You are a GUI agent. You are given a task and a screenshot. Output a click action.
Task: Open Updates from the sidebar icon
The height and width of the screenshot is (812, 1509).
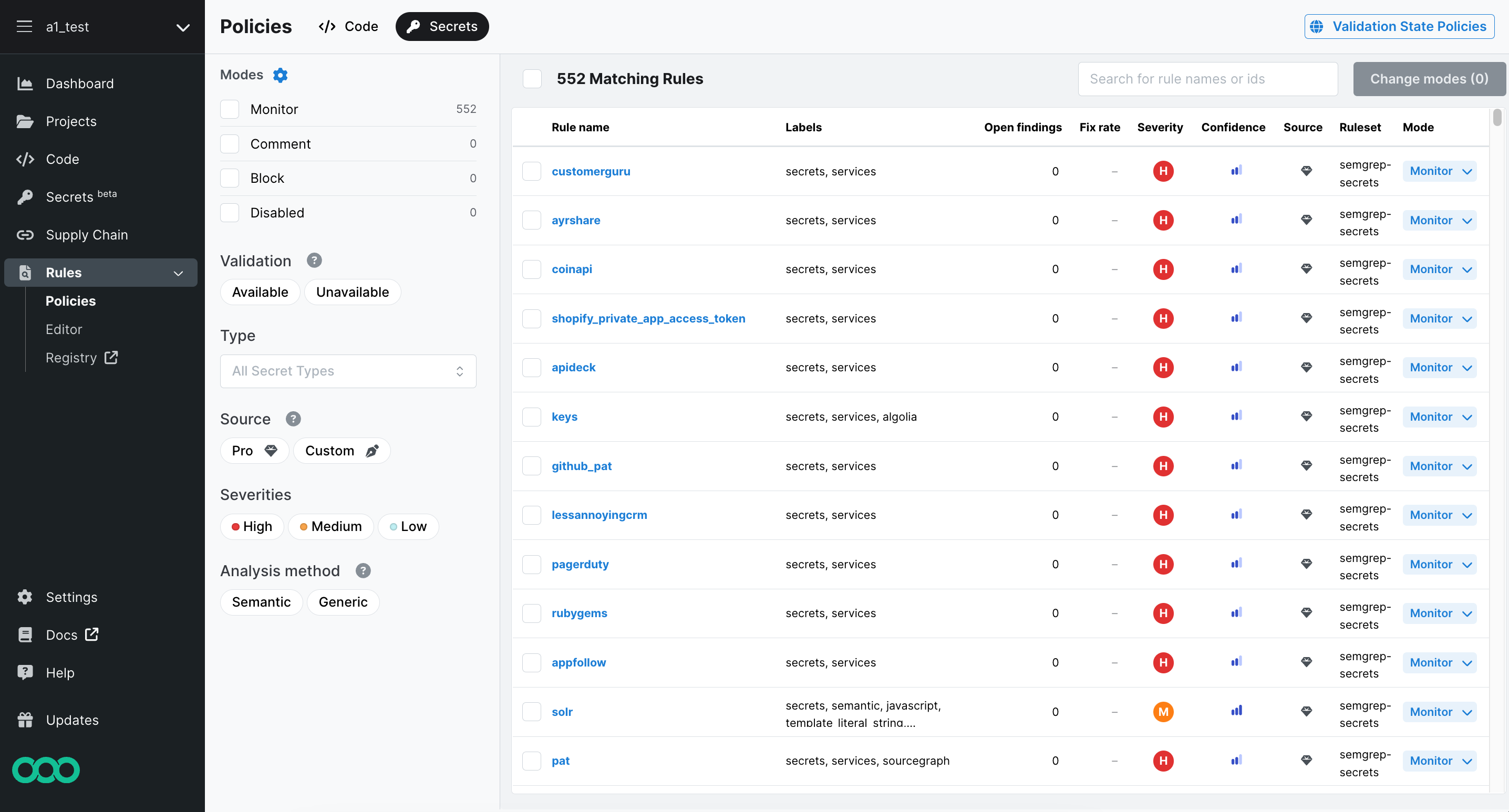point(26,720)
